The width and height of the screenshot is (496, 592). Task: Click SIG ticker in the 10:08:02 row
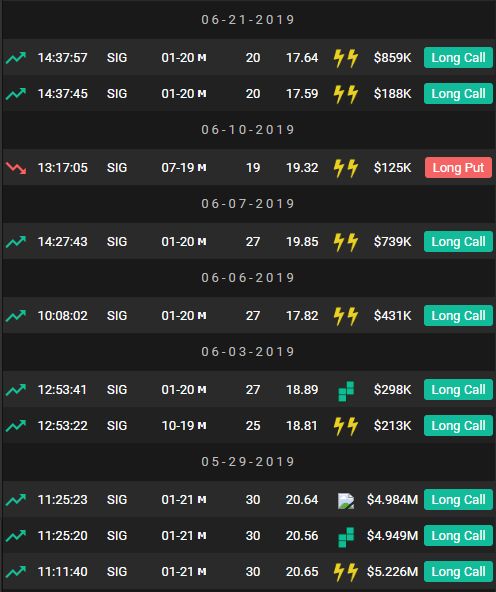click(117, 316)
